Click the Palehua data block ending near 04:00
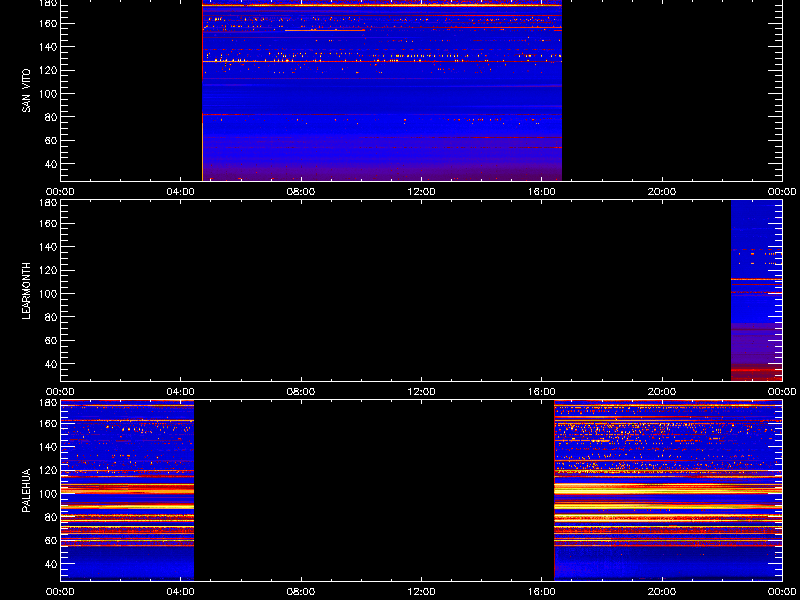The image size is (800, 600). tap(128, 490)
